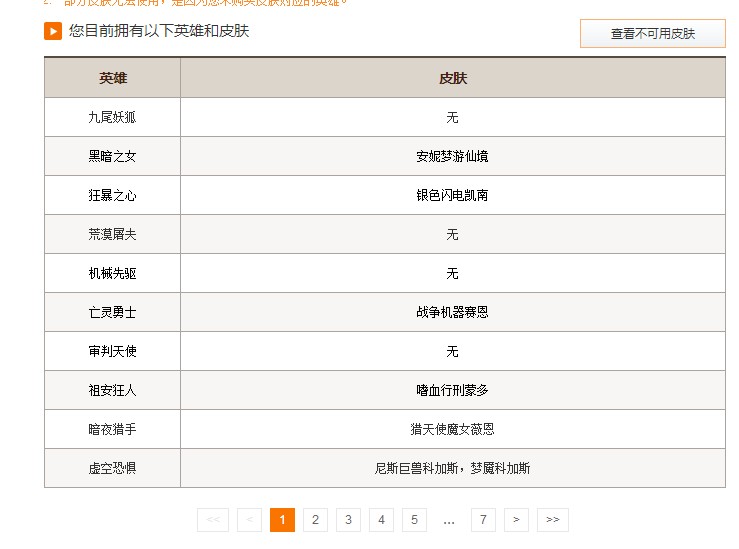Go to page 2
Screen dimensions: 739x549
click(315, 520)
